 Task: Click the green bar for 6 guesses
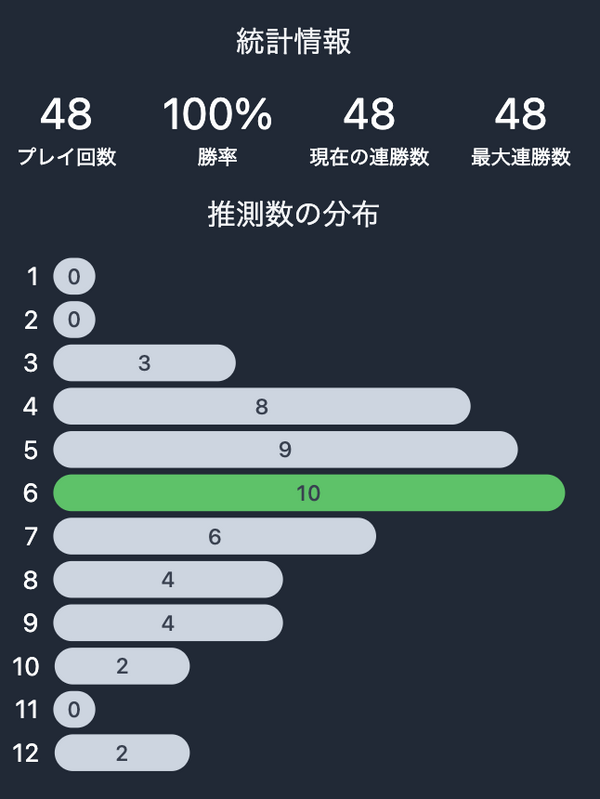[x=309, y=493]
